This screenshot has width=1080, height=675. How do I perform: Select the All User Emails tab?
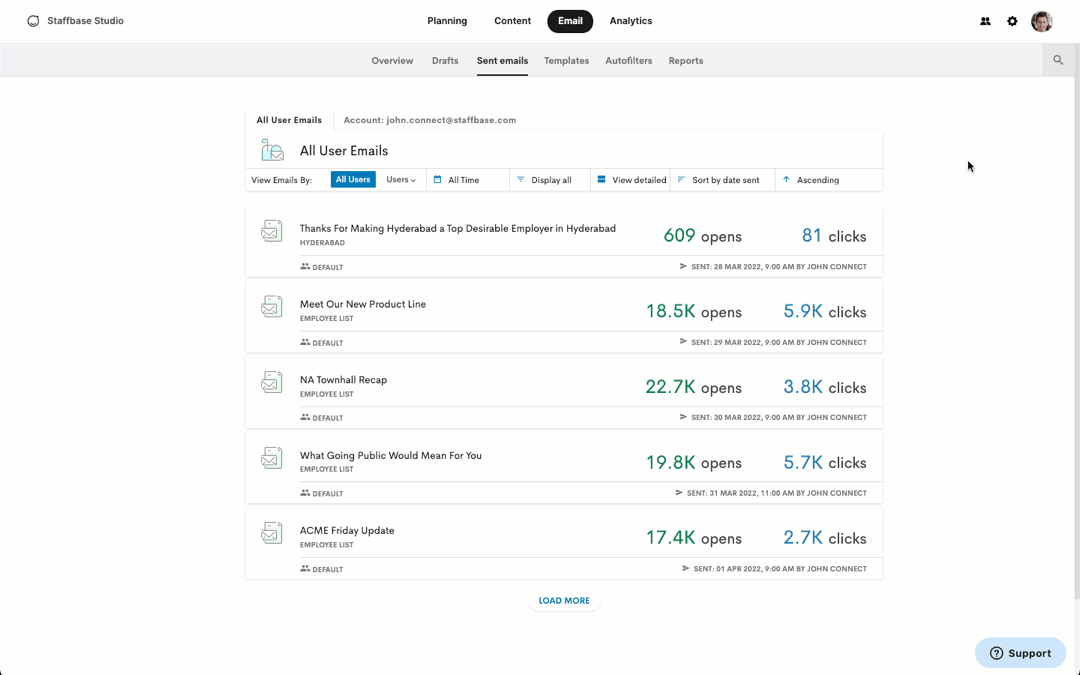click(289, 120)
